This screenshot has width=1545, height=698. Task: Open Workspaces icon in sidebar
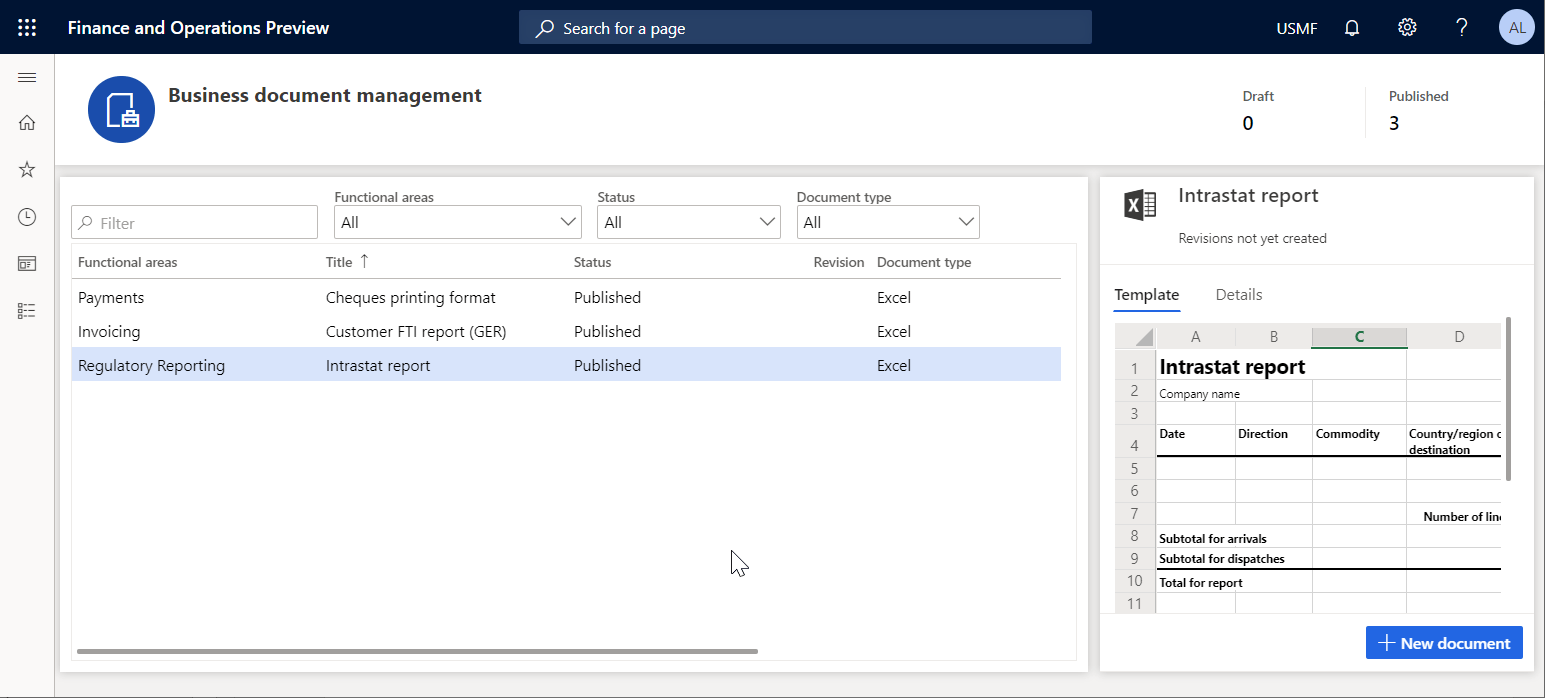click(x=27, y=264)
